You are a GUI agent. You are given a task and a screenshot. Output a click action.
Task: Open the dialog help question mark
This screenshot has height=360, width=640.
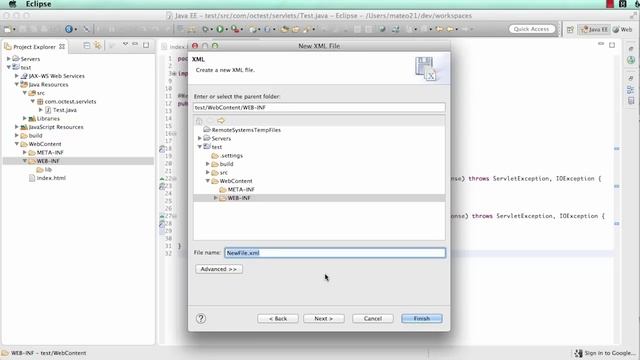point(201,318)
